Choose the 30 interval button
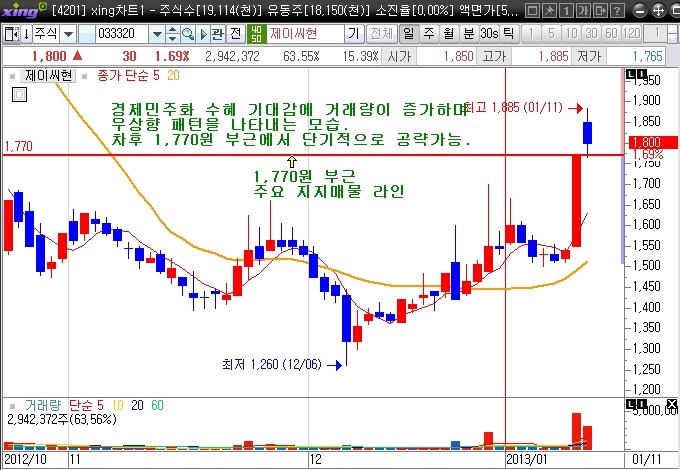The height and width of the screenshot is (470, 680). pyautogui.click(x=591, y=34)
